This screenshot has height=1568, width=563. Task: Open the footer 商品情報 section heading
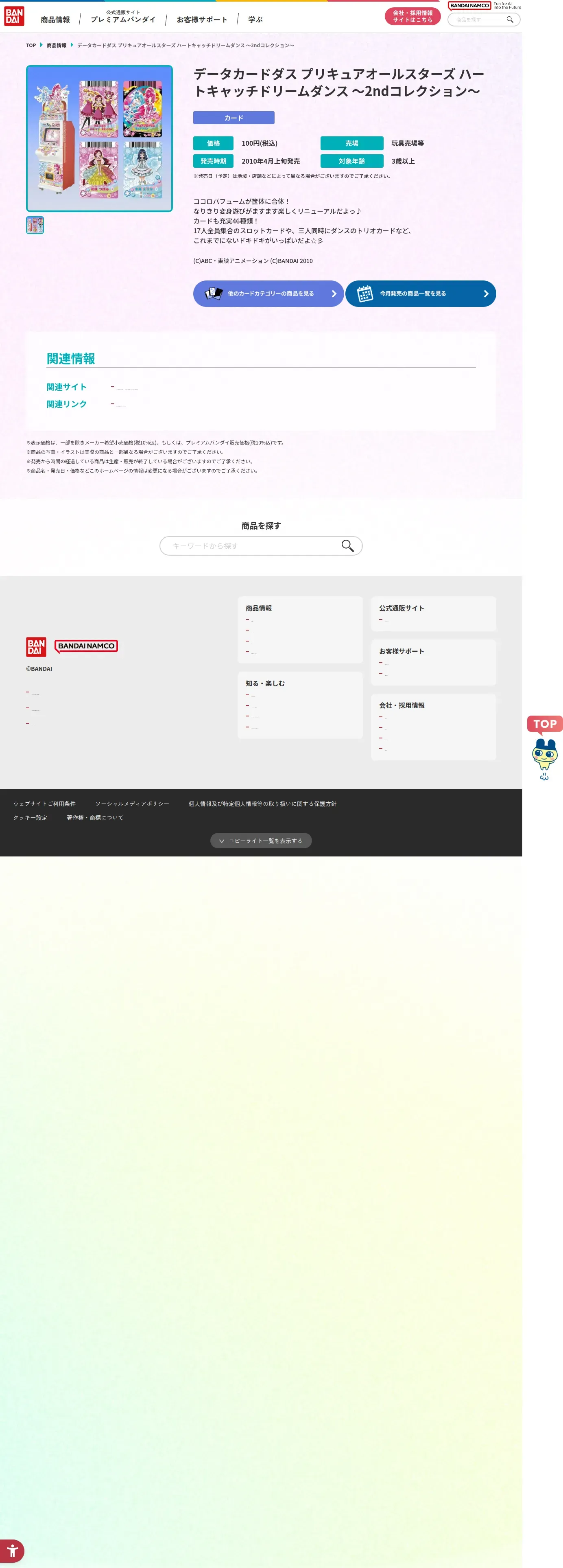click(258, 608)
